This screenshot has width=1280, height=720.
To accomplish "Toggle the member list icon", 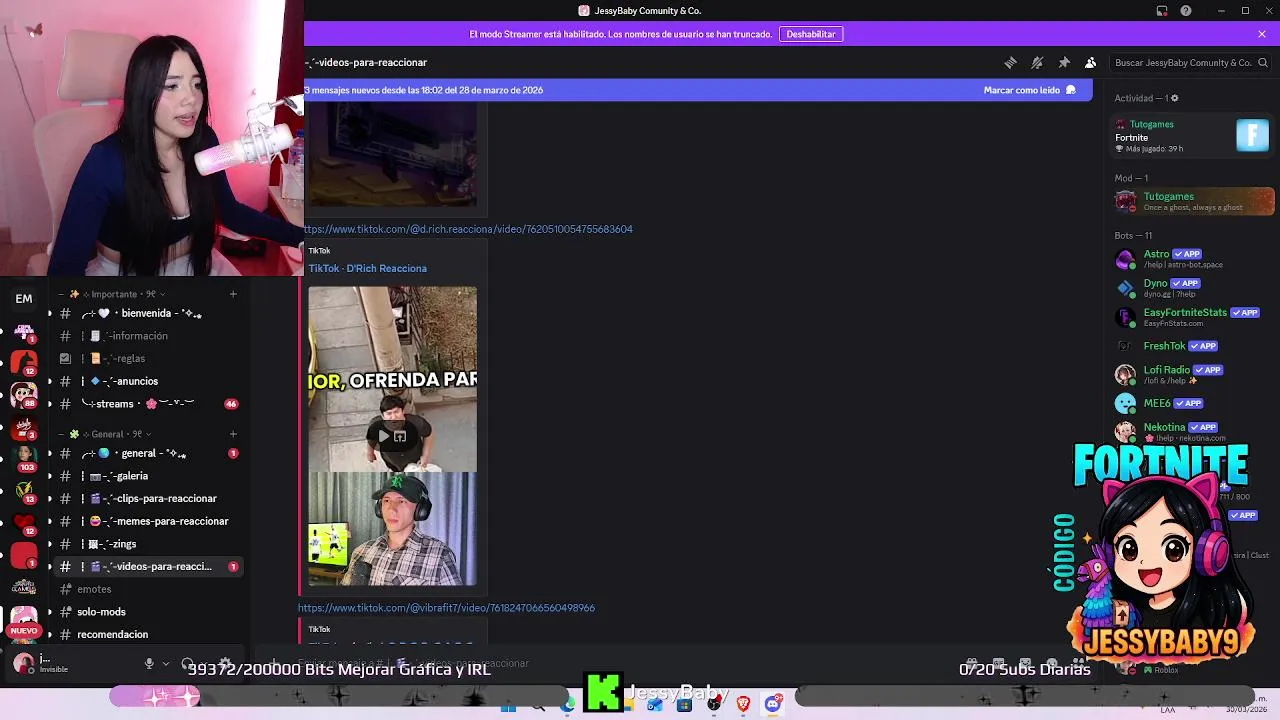I will 1091,62.
